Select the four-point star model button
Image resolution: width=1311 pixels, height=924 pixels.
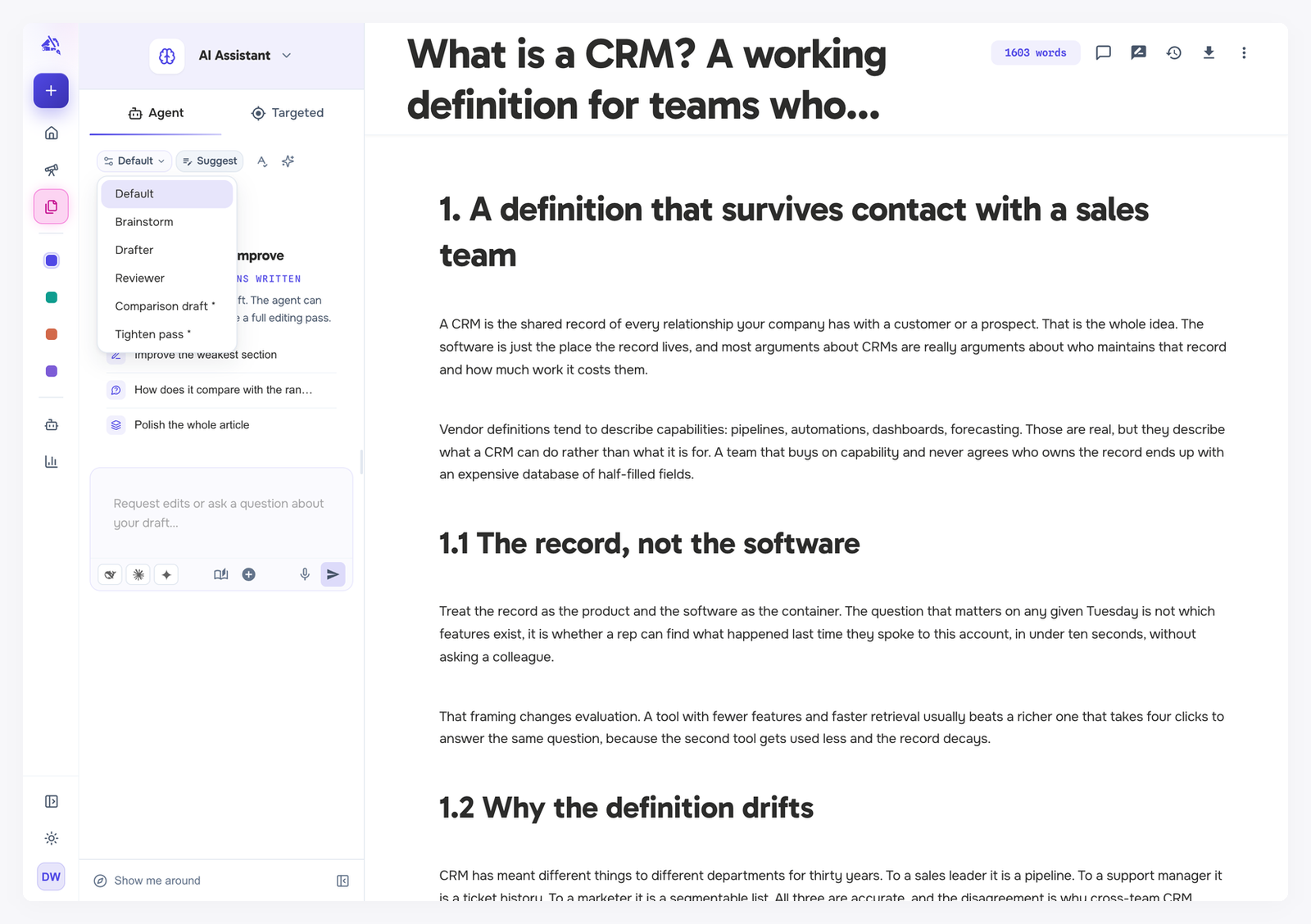166,574
